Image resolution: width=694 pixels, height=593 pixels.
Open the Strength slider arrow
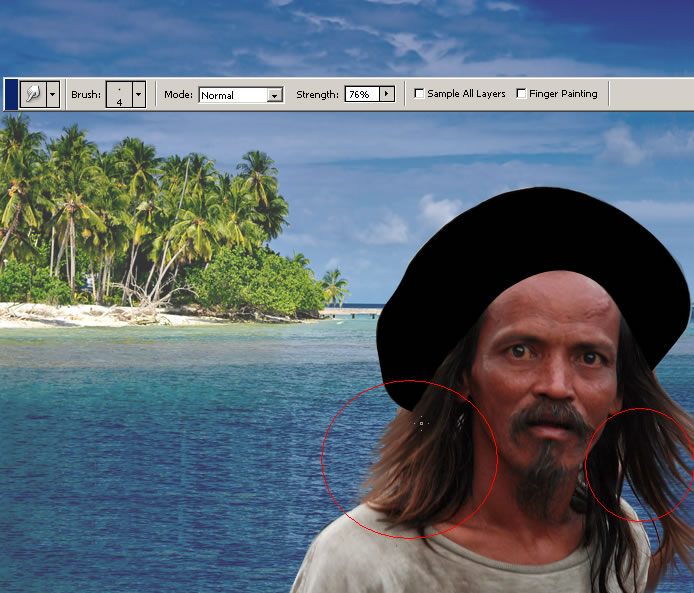387,94
